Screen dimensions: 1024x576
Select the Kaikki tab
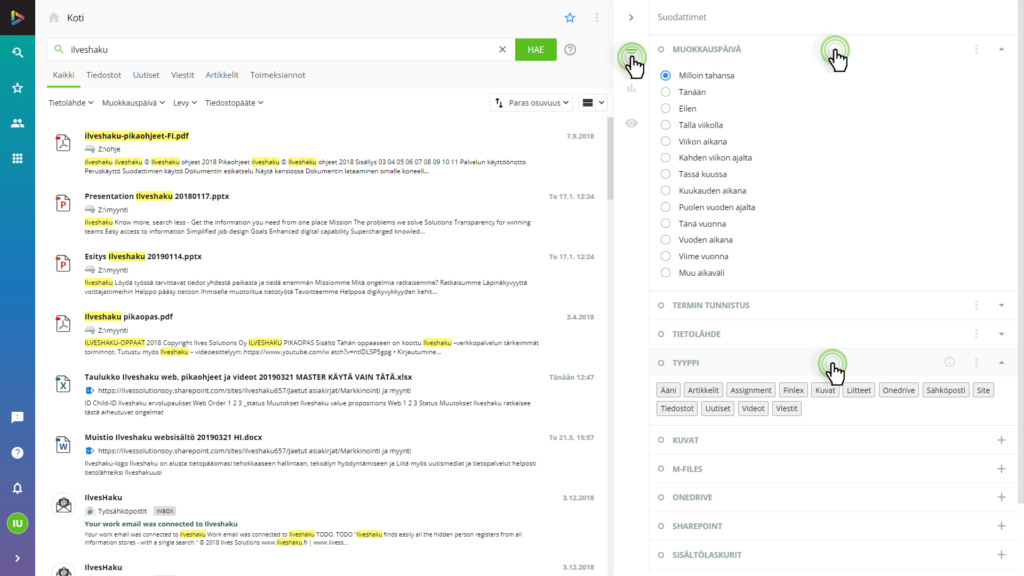tap(63, 75)
